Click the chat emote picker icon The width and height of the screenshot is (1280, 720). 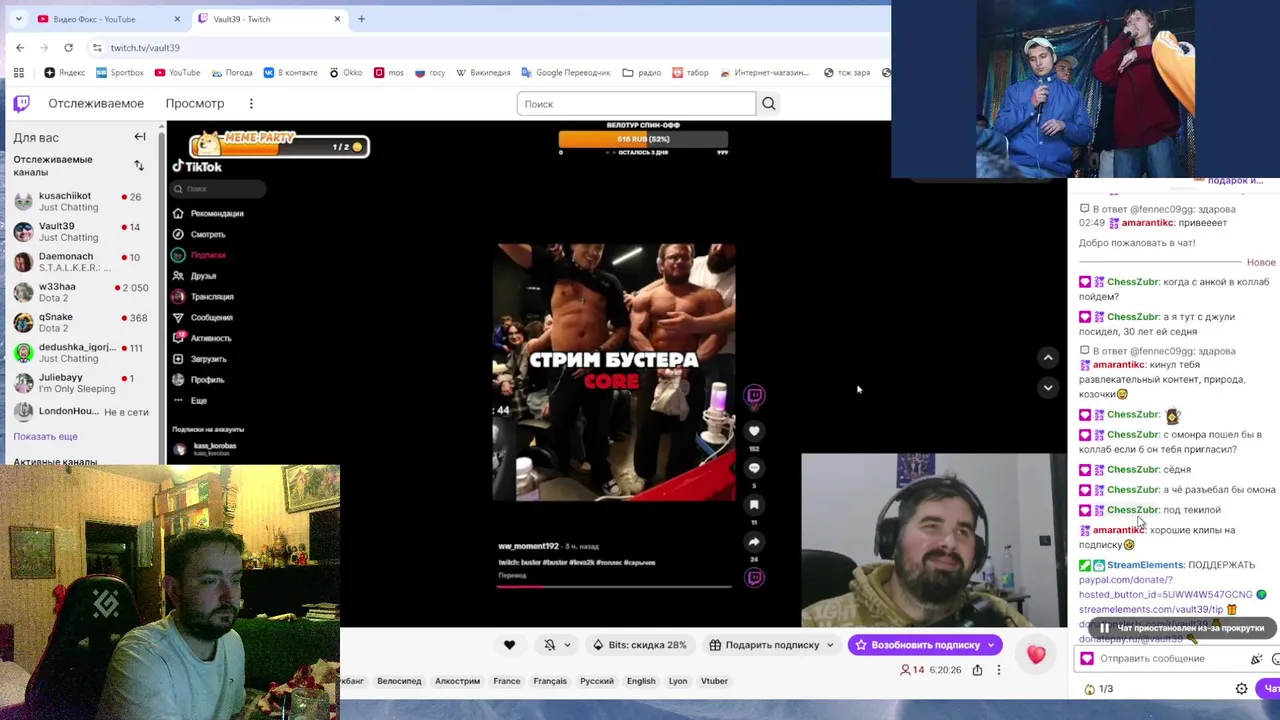click(x=1275, y=659)
